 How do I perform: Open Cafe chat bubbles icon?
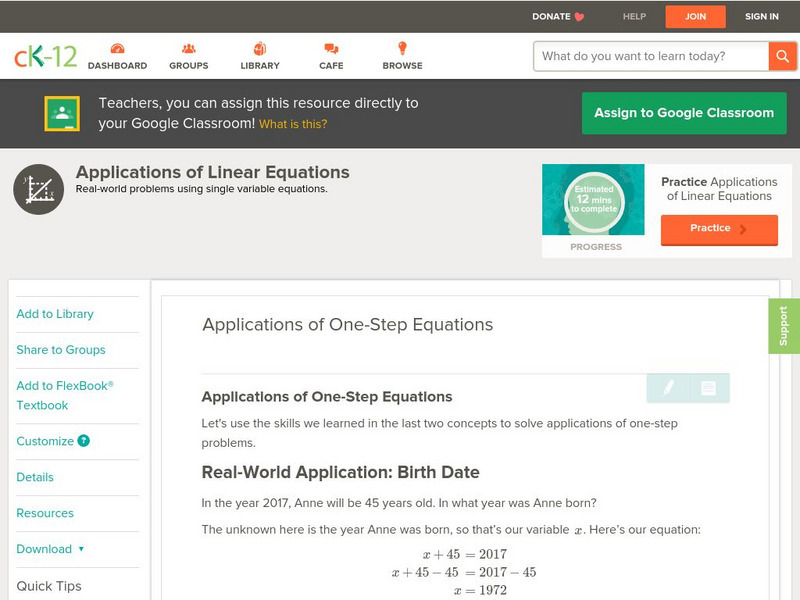(x=331, y=49)
